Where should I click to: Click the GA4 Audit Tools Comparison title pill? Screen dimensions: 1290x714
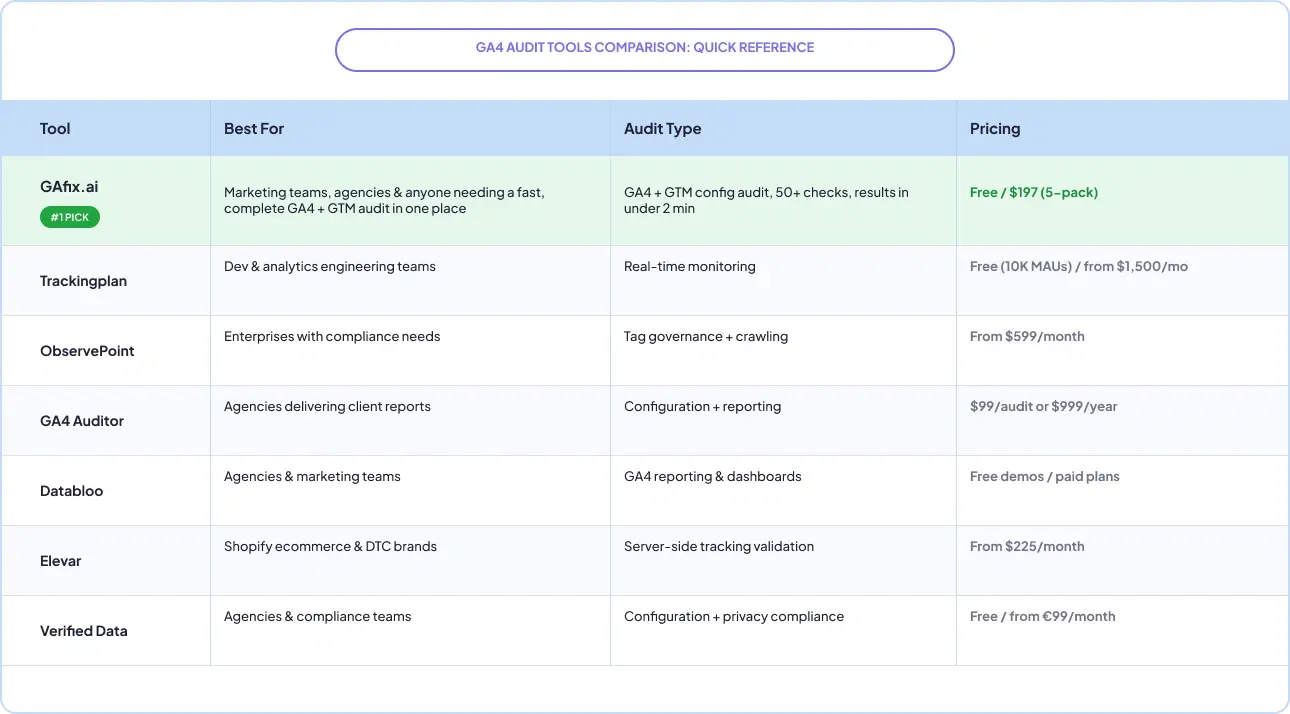[x=644, y=49]
